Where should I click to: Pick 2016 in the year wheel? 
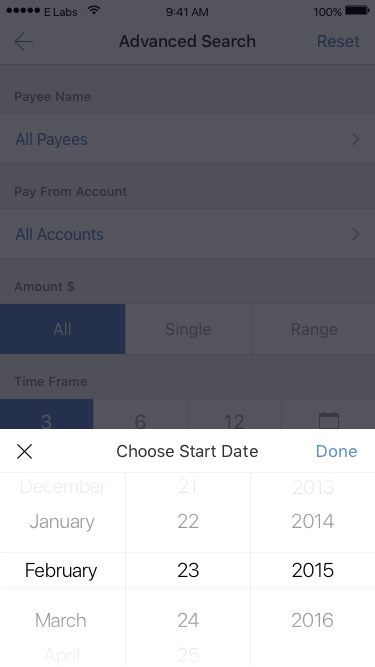coord(312,620)
